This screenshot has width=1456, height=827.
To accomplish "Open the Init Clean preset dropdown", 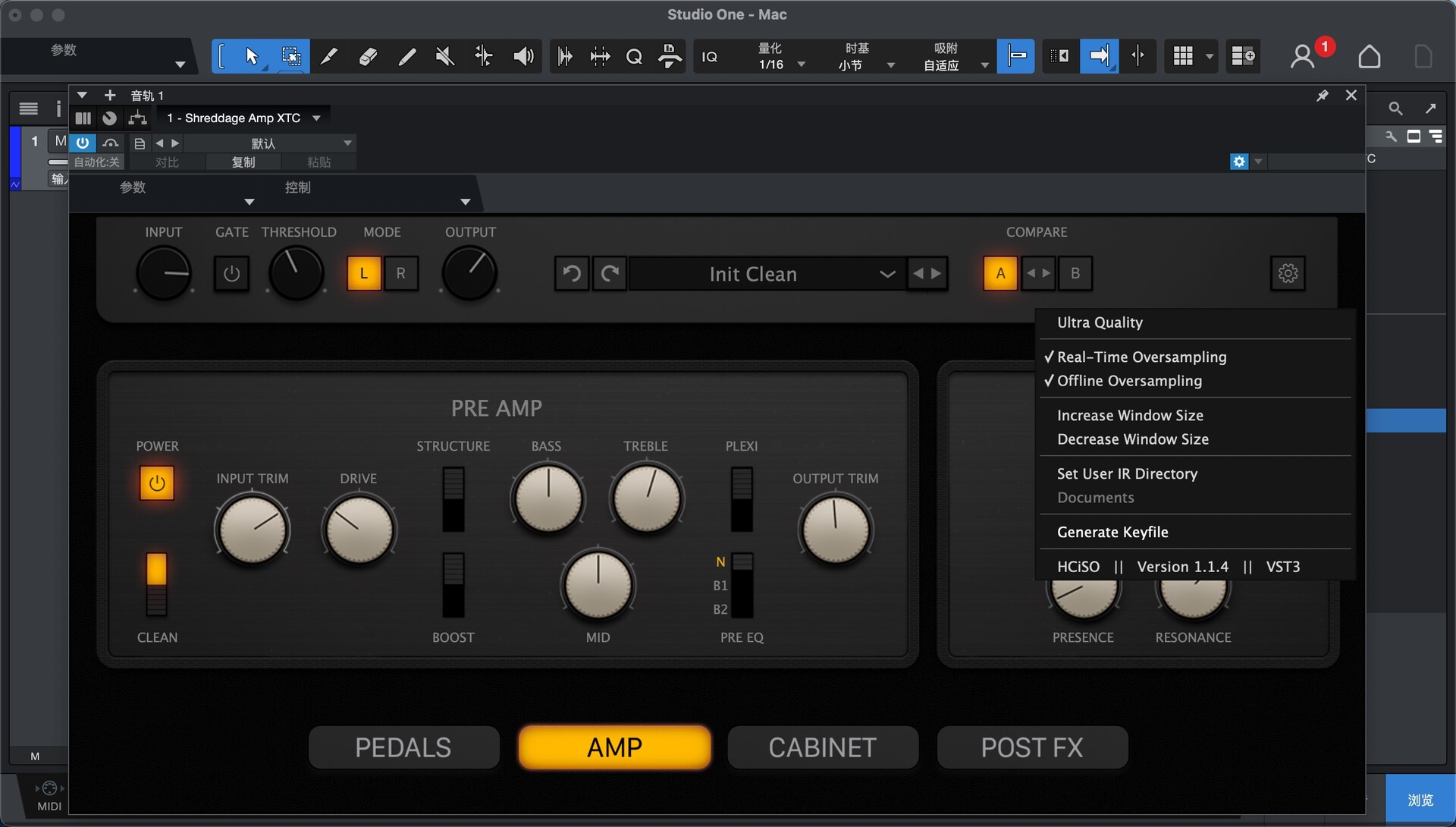I will pos(767,274).
